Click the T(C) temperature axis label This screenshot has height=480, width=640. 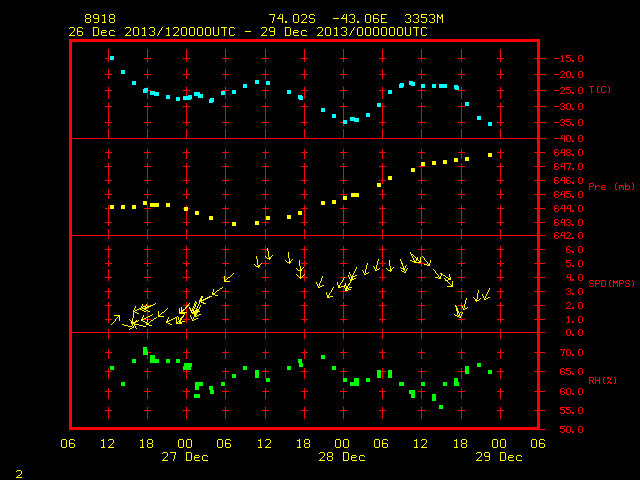coord(600,90)
